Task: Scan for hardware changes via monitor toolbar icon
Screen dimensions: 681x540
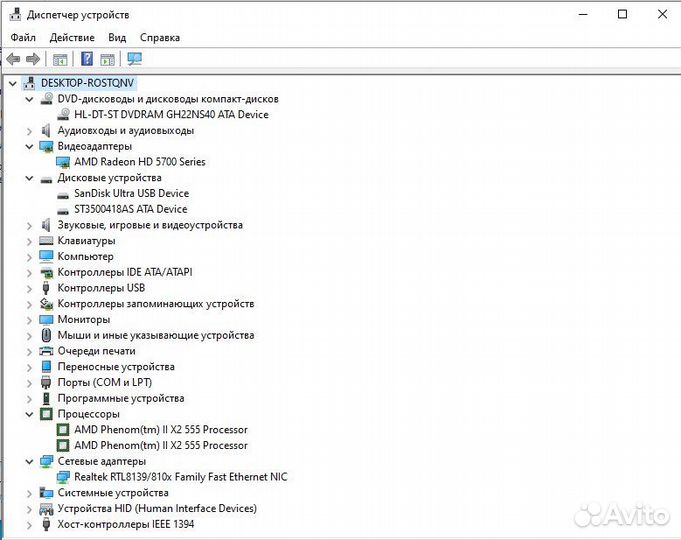Action: click(135, 59)
